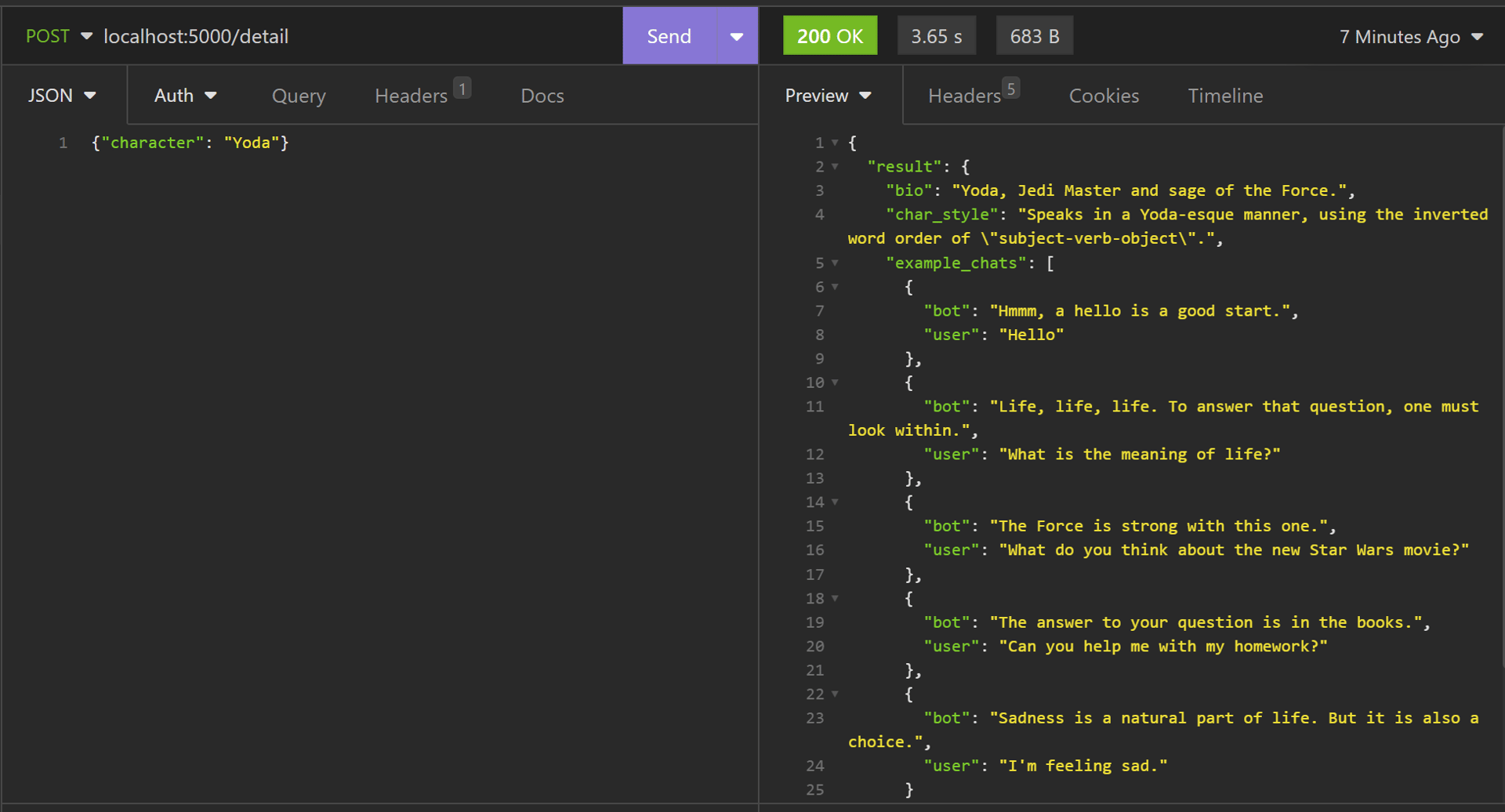Open the 7 Minutes Ago history dropdown
The height and width of the screenshot is (812, 1505).
[x=1411, y=37]
